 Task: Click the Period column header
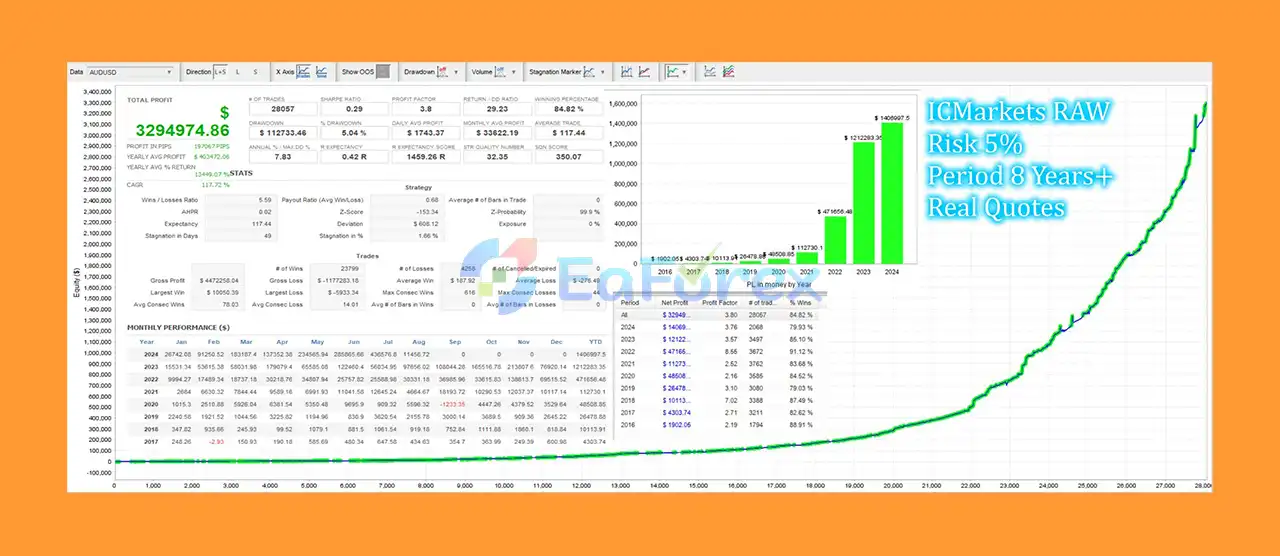630,301
